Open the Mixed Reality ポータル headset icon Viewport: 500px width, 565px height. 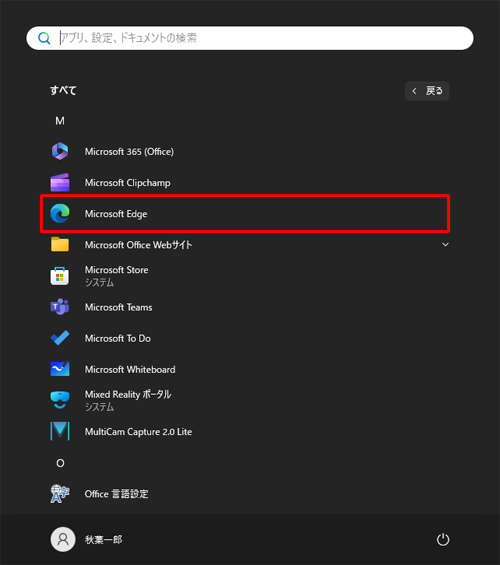click(60, 400)
